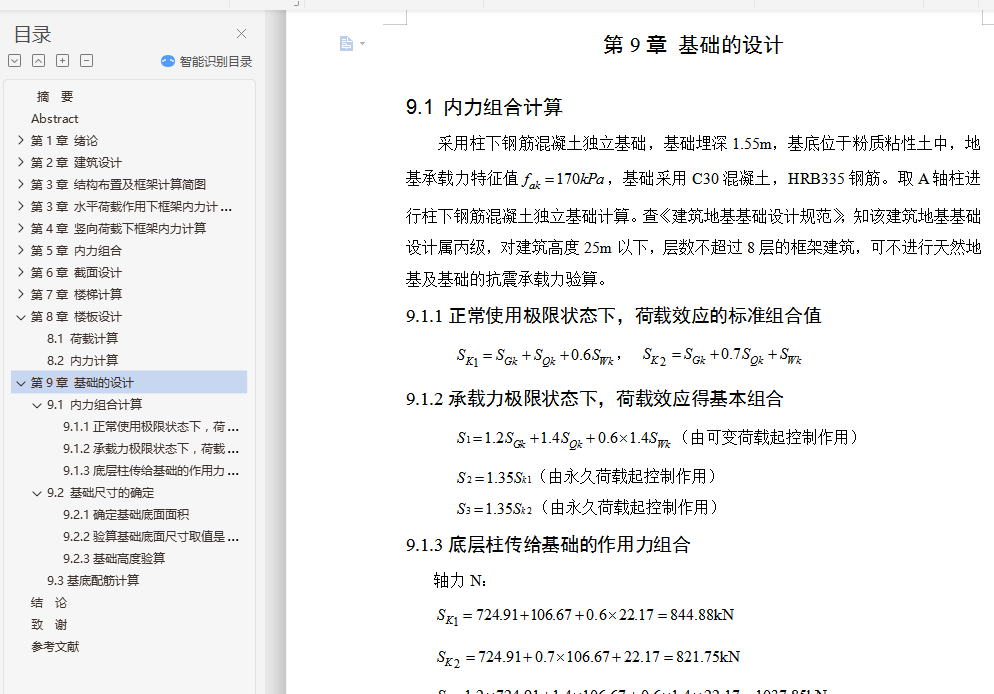994x694 pixels.
Task: Select highlighted 第 9 章 基础的设计 entry
Action: [129, 383]
